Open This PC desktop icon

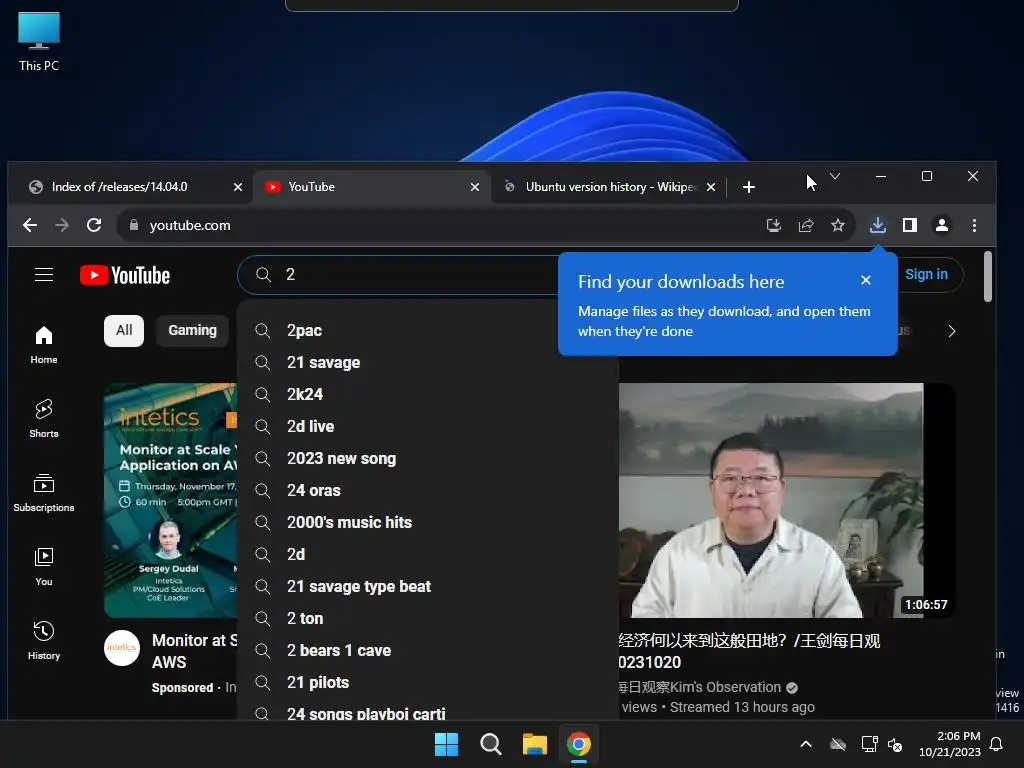tap(39, 41)
